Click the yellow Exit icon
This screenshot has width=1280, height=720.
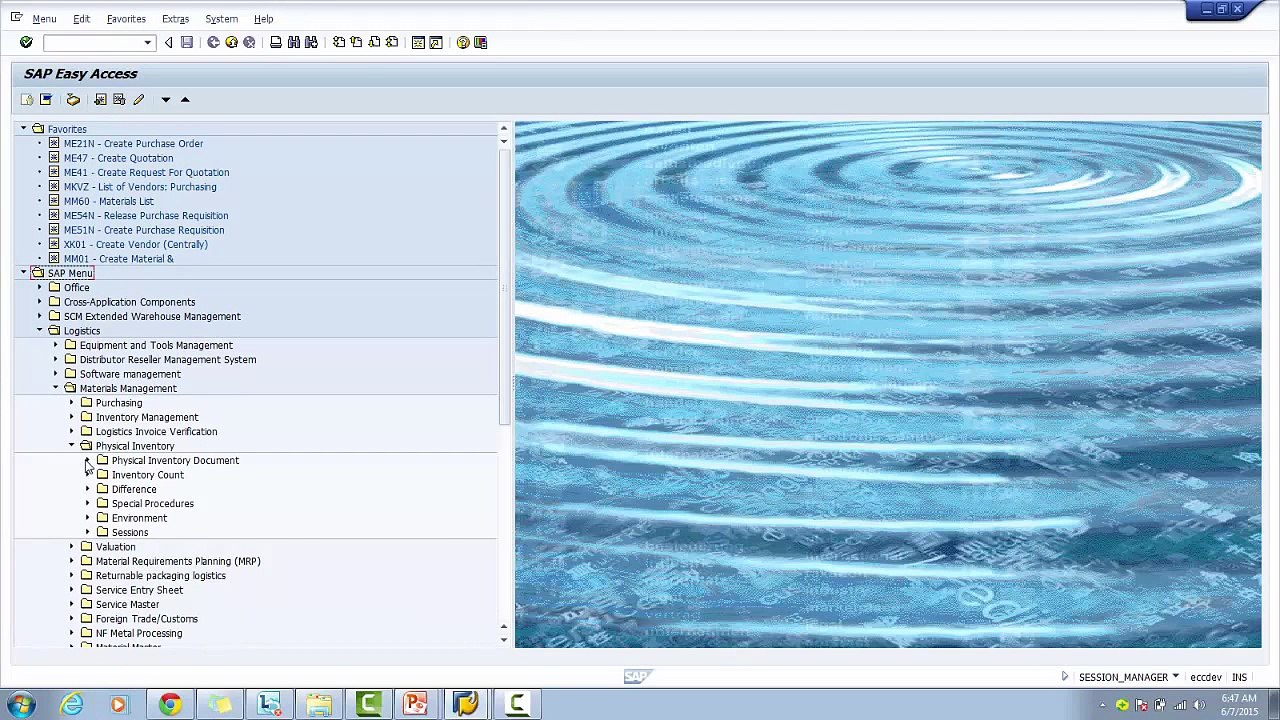[231, 42]
